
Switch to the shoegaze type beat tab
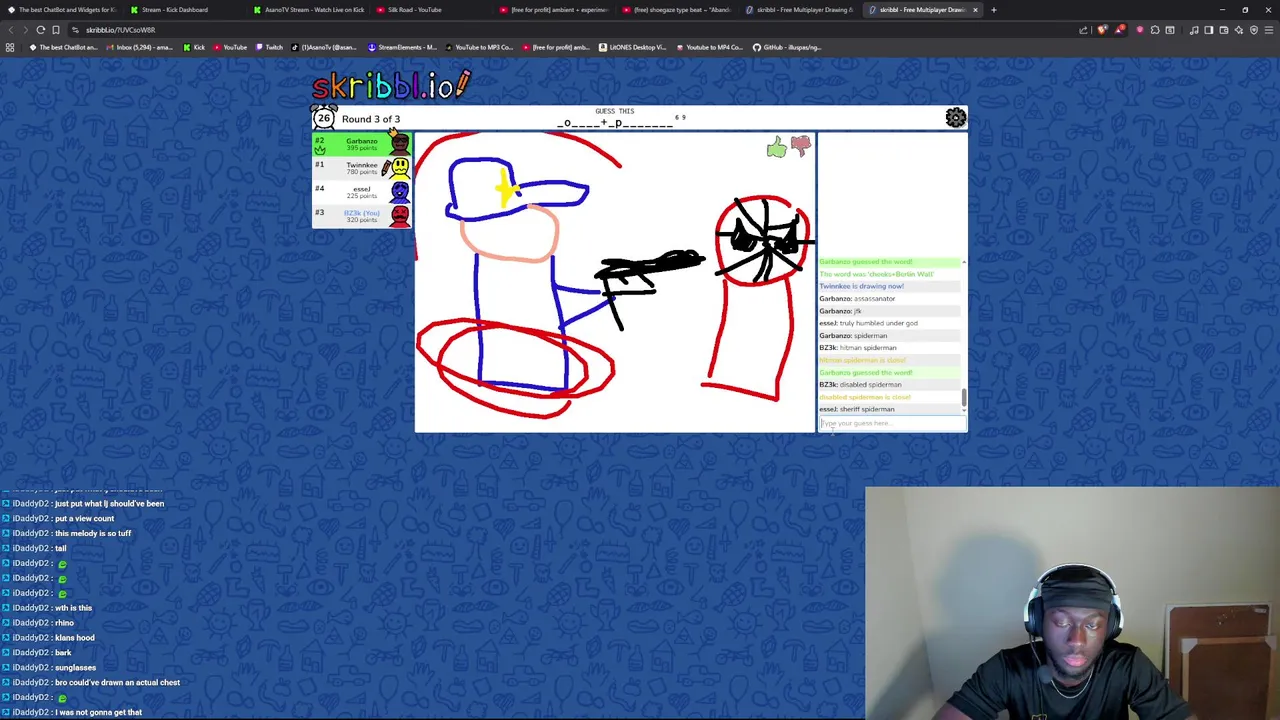point(676,10)
